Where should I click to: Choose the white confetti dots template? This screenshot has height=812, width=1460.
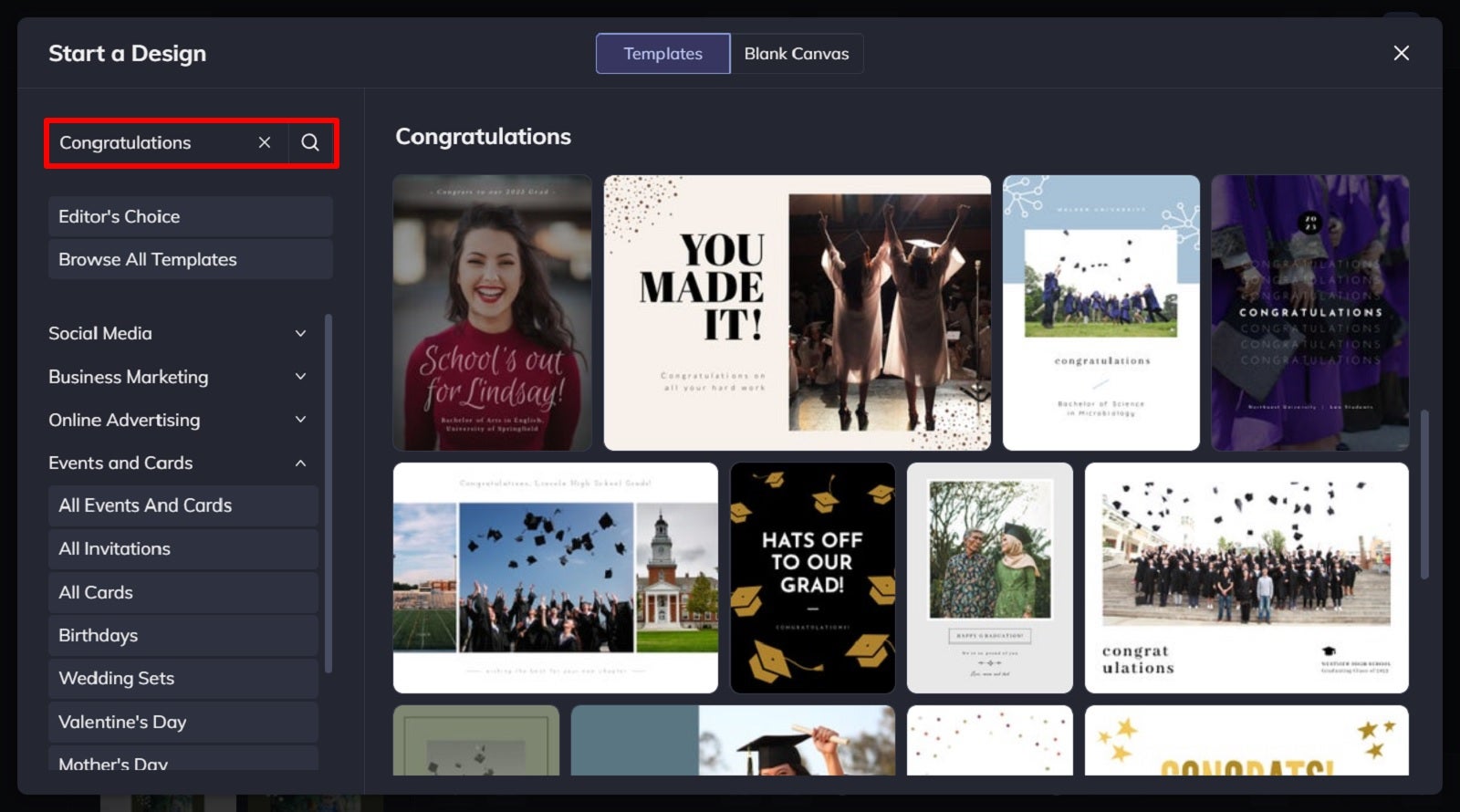(989, 740)
